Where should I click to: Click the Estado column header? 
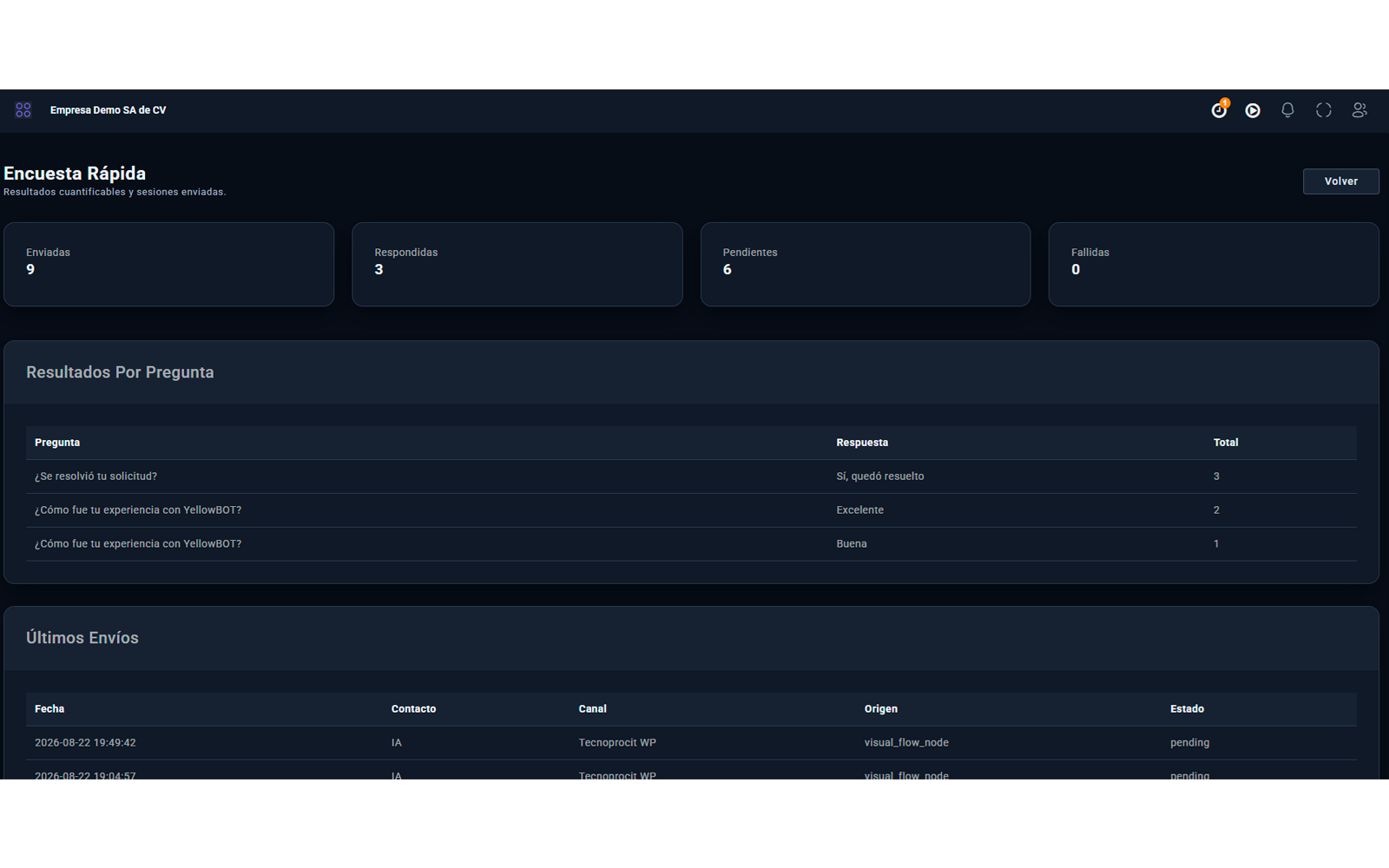1187,709
